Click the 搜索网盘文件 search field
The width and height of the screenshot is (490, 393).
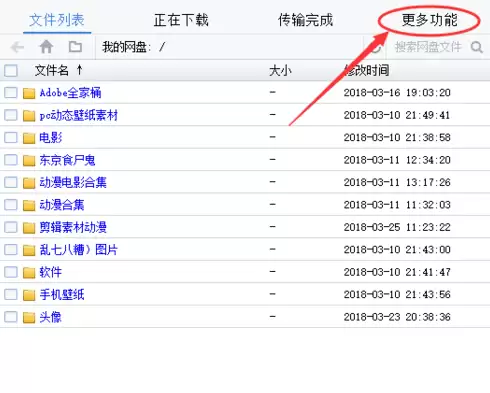pyautogui.click(x=428, y=47)
